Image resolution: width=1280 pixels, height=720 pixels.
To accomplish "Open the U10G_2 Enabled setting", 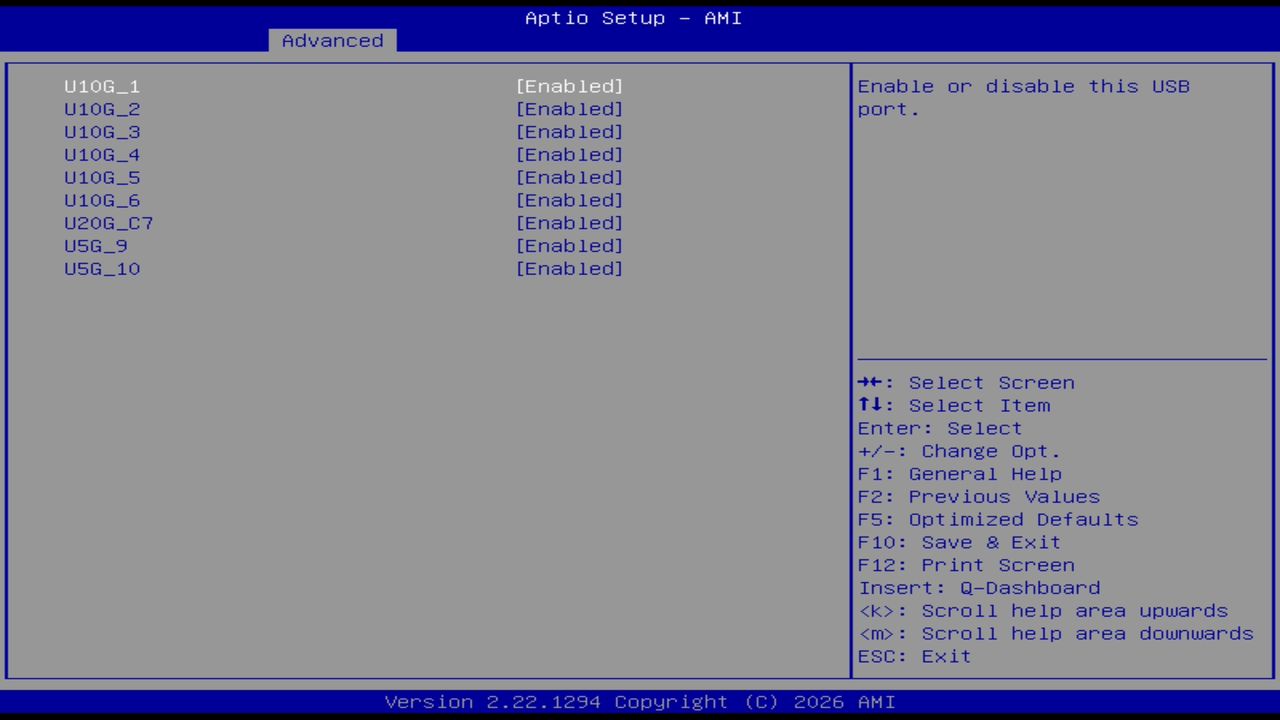I will (x=569, y=109).
